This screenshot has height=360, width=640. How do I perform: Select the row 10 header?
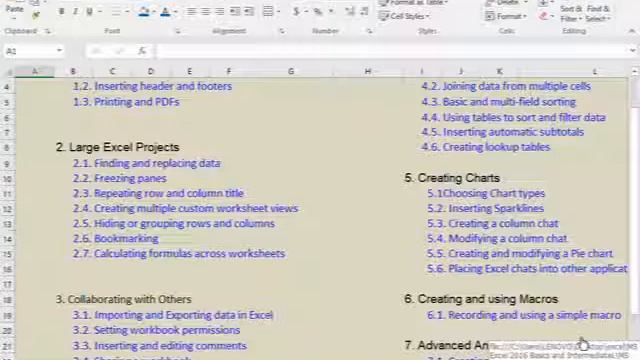pos(7,179)
